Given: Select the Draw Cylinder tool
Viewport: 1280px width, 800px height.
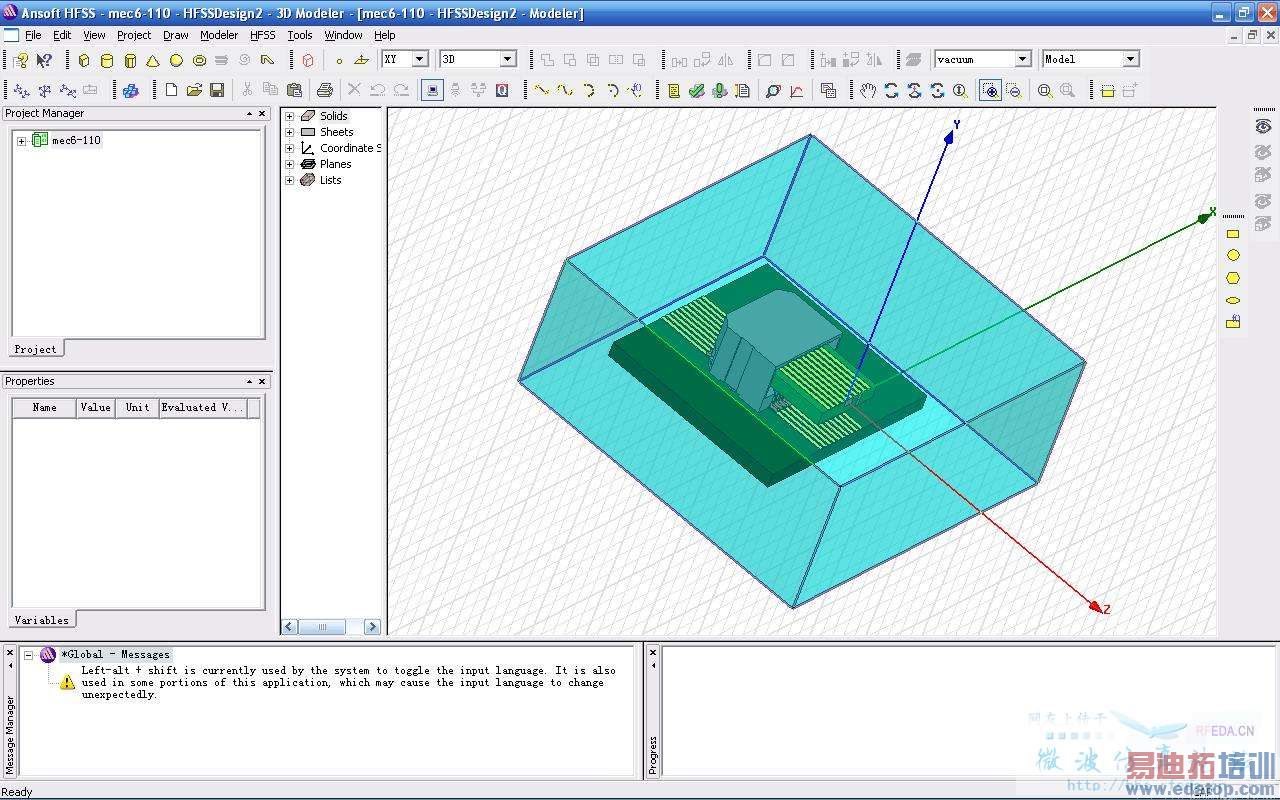Looking at the screenshot, I should tap(107, 60).
